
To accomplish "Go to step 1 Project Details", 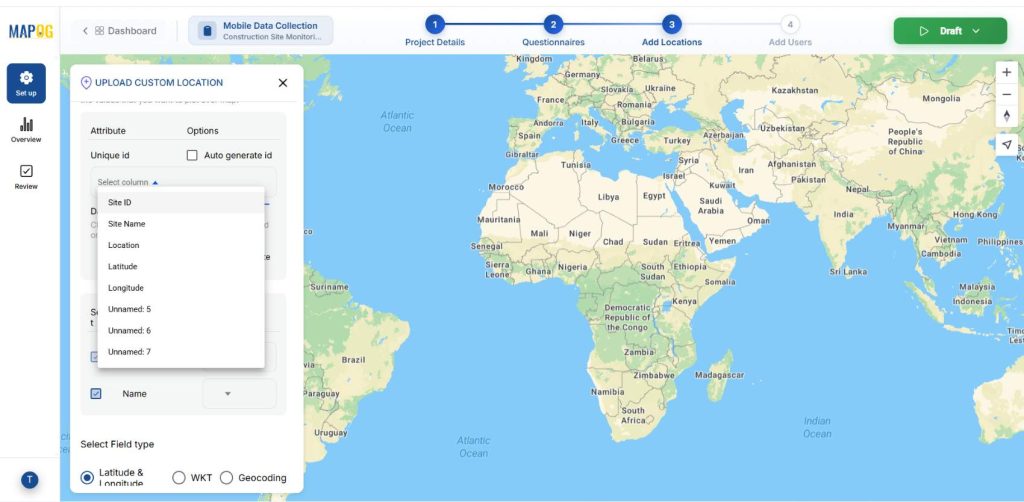I will coord(435,25).
